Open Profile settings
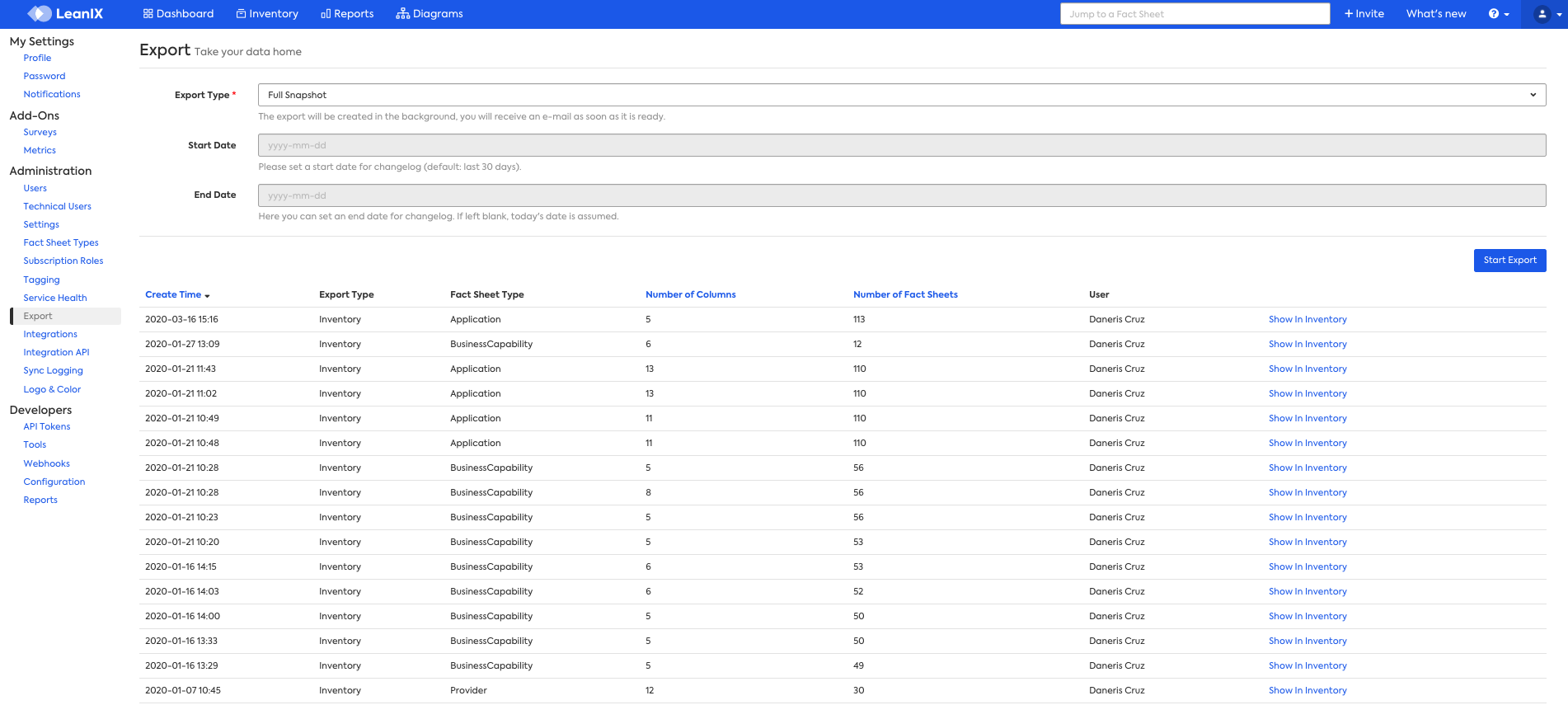The width and height of the screenshot is (1568, 705). tap(37, 58)
